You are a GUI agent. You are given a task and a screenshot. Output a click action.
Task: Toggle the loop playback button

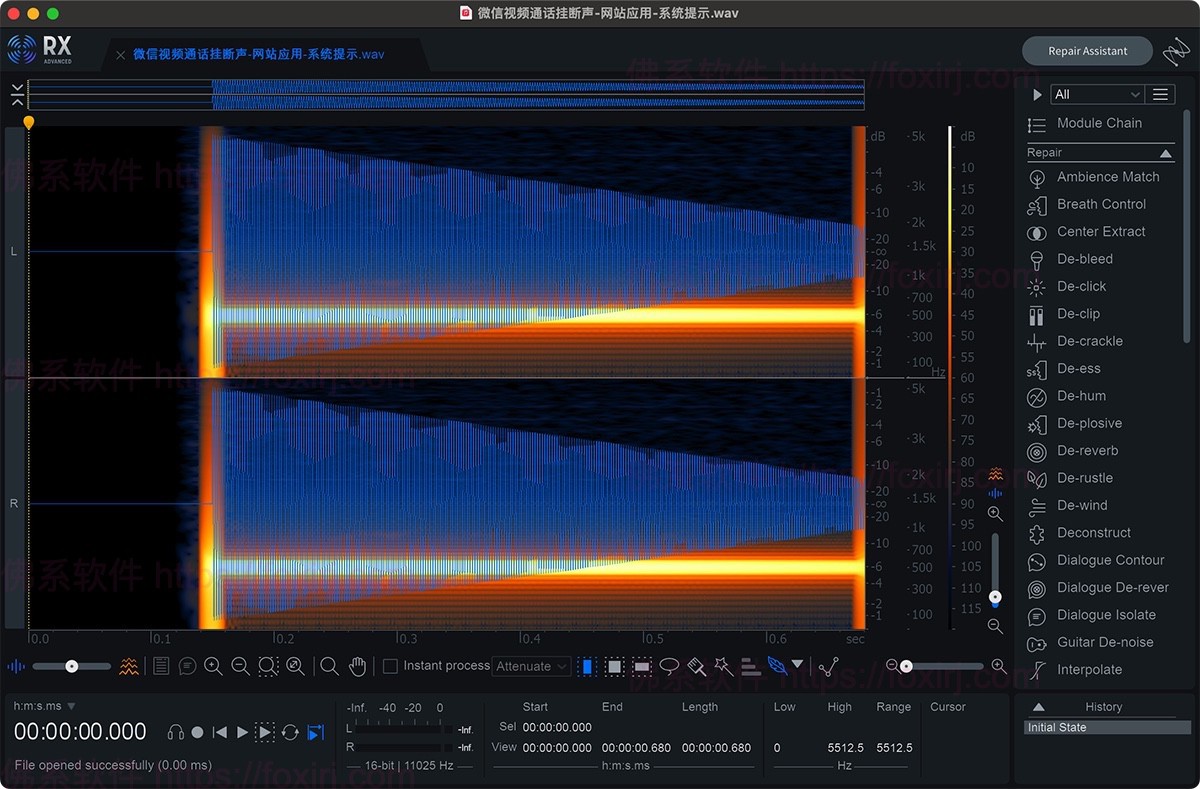[x=290, y=731]
